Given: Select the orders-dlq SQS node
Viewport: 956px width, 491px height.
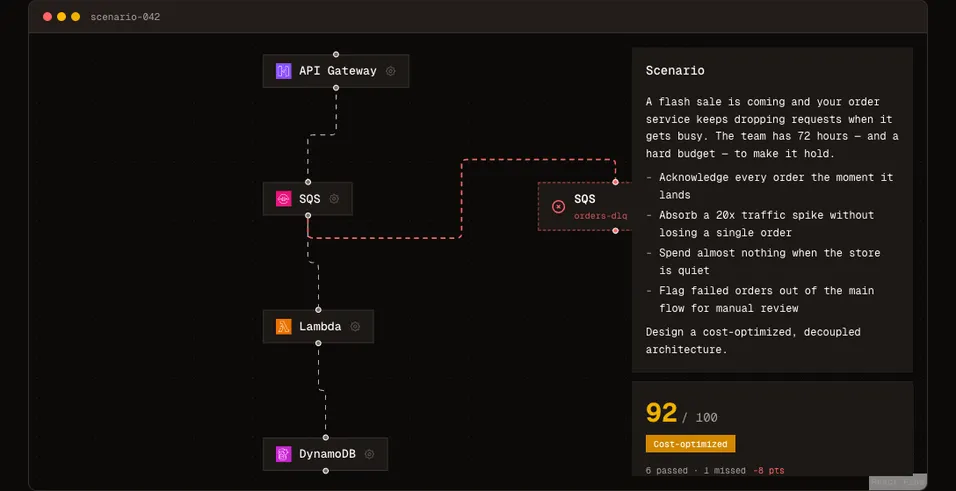Looking at the screenshot, I should coord(585,206).
